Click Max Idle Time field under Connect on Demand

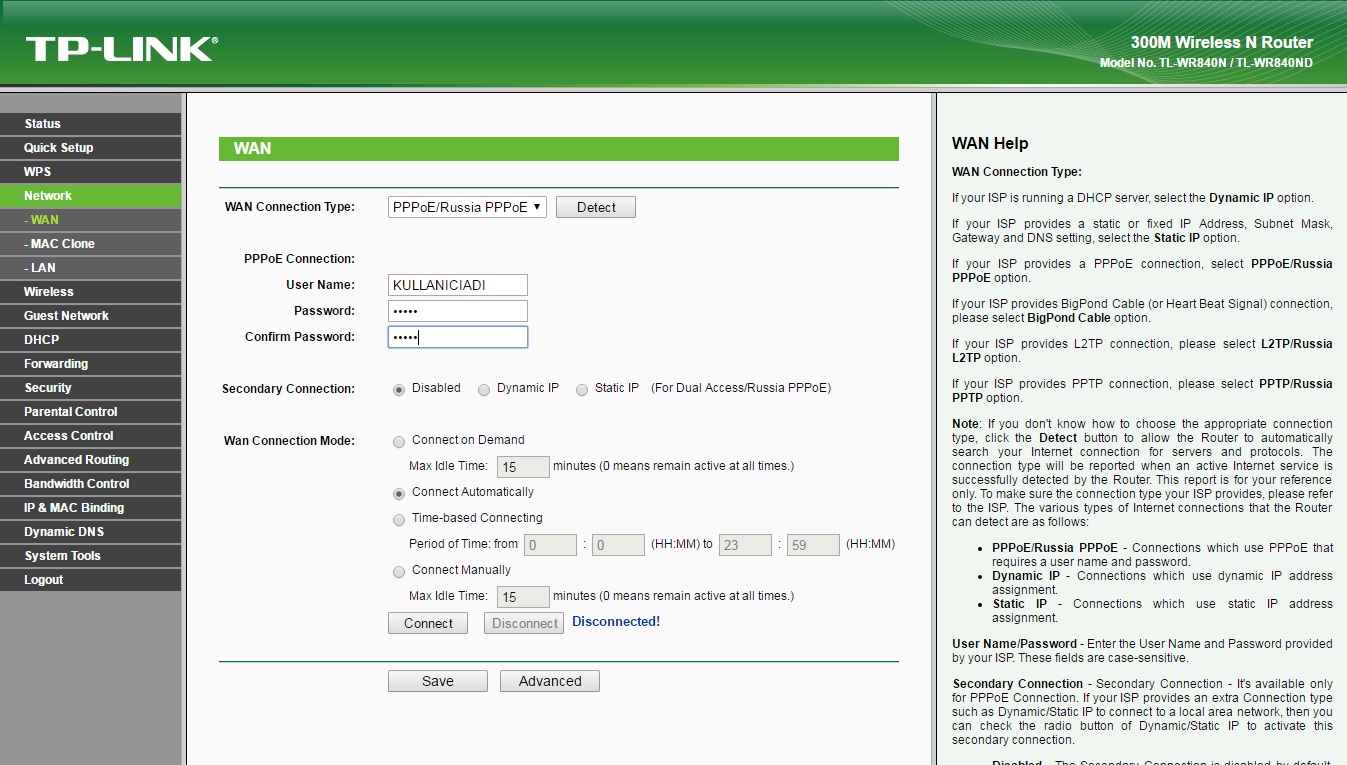pyautogui.click(x=523, y=467)
